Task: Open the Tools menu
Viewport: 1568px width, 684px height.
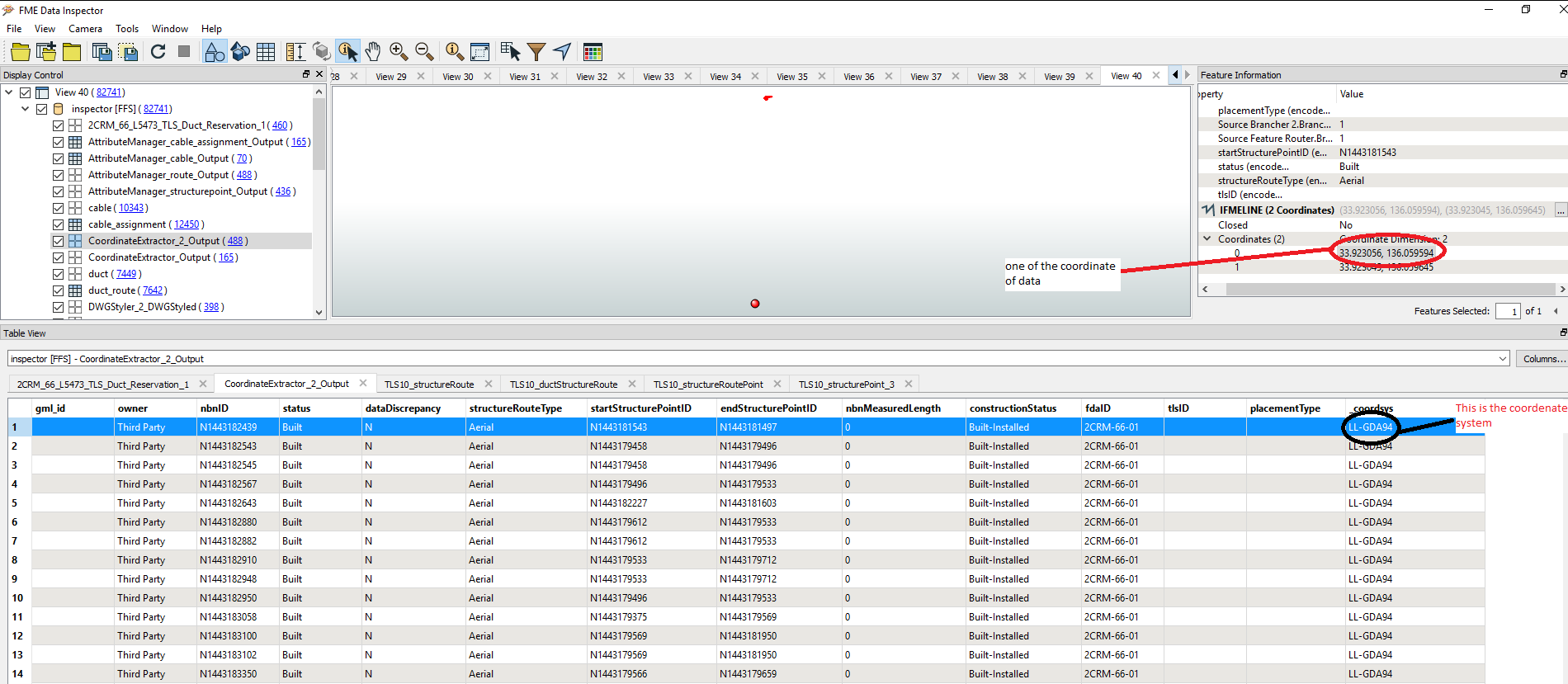Action: (x=127, y=29)
